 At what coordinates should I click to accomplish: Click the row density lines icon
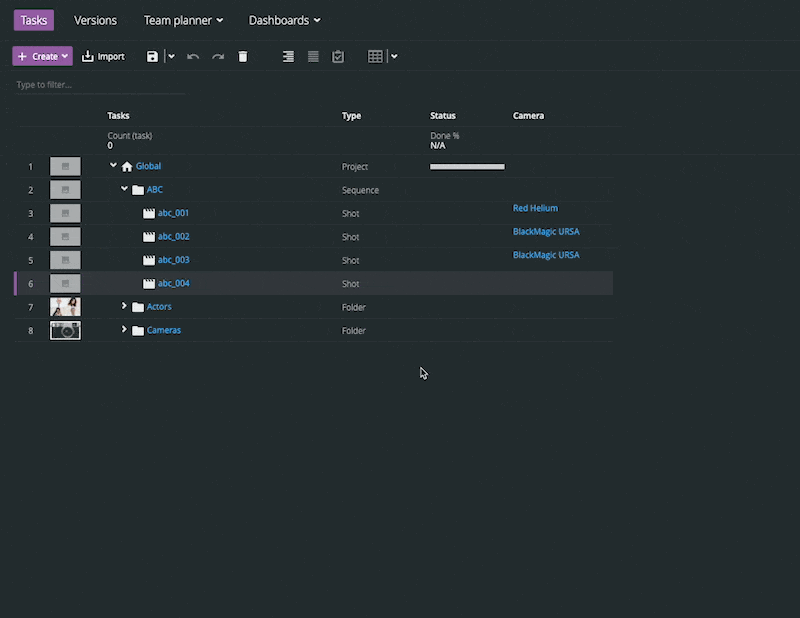[313, 57]
